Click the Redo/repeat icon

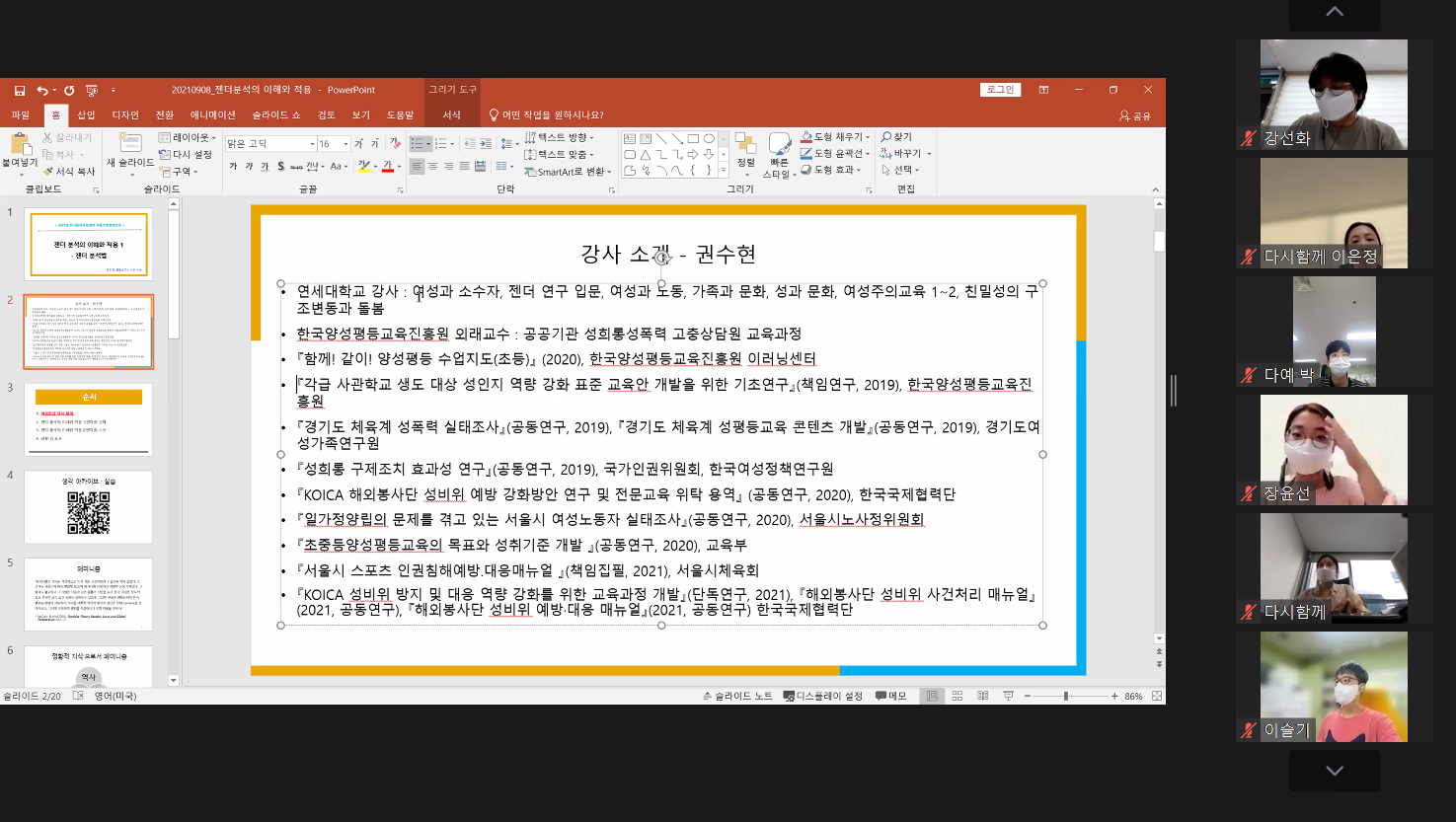click(69, 90)
